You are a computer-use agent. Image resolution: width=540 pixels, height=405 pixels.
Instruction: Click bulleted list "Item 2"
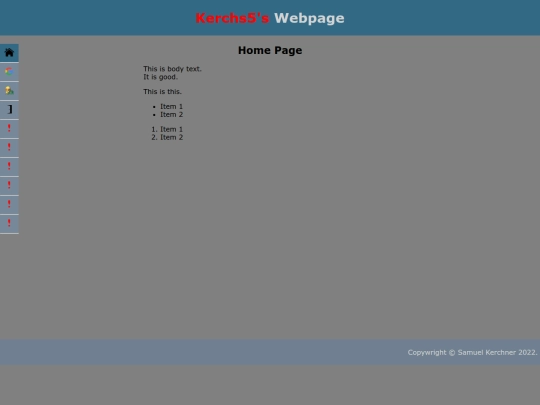pyautogui.click(x=172, y=114)
